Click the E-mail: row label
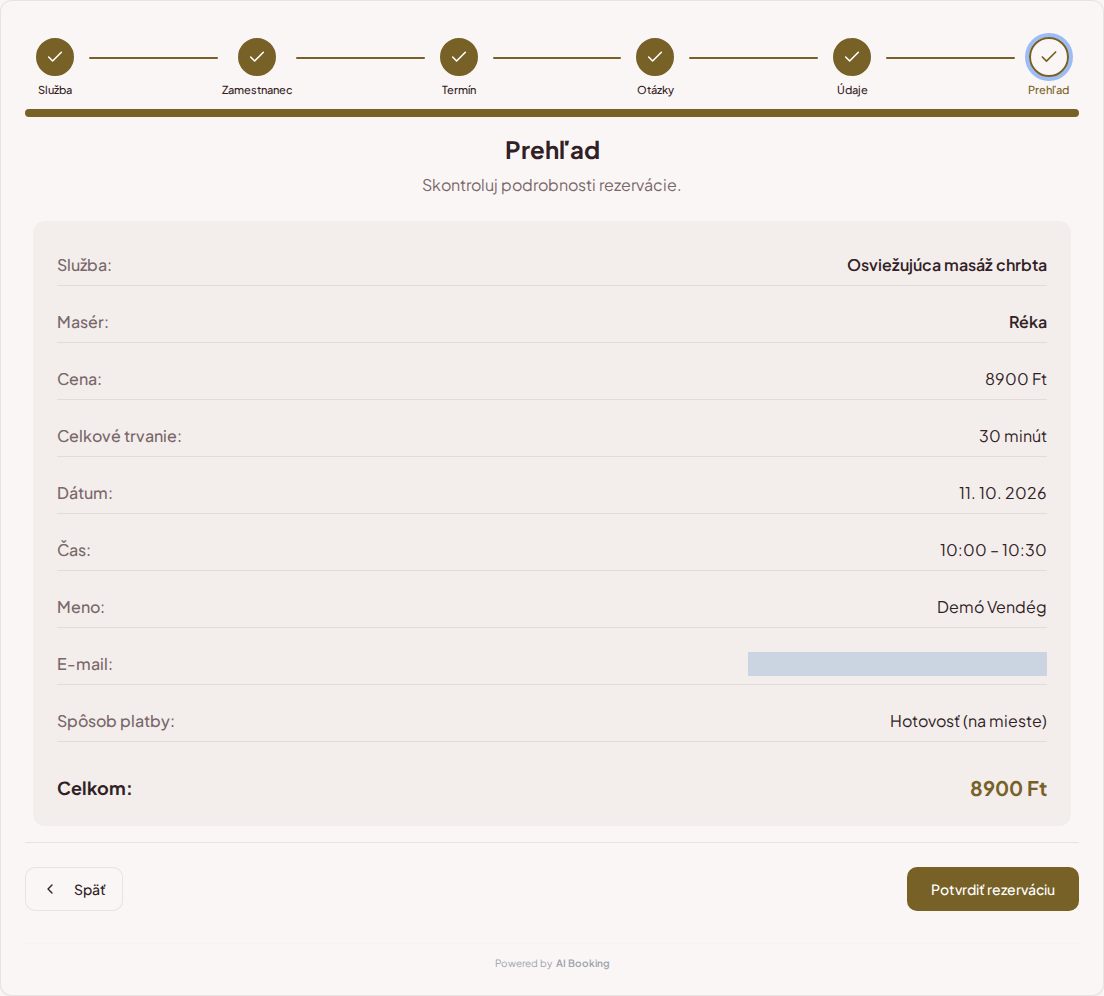 tap(84, 664)
